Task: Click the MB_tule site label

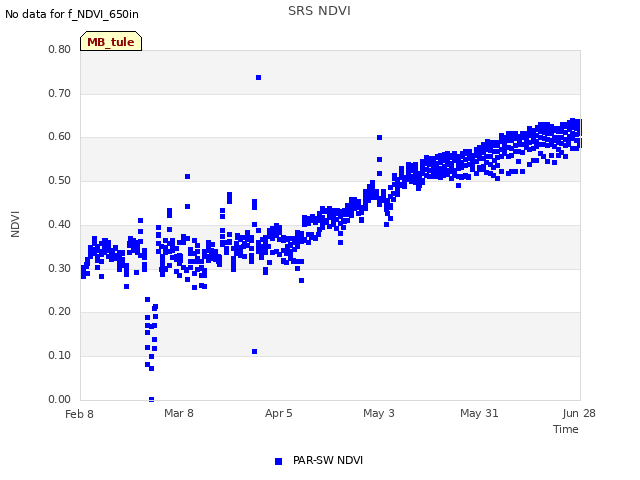Action: pos(111,42)
